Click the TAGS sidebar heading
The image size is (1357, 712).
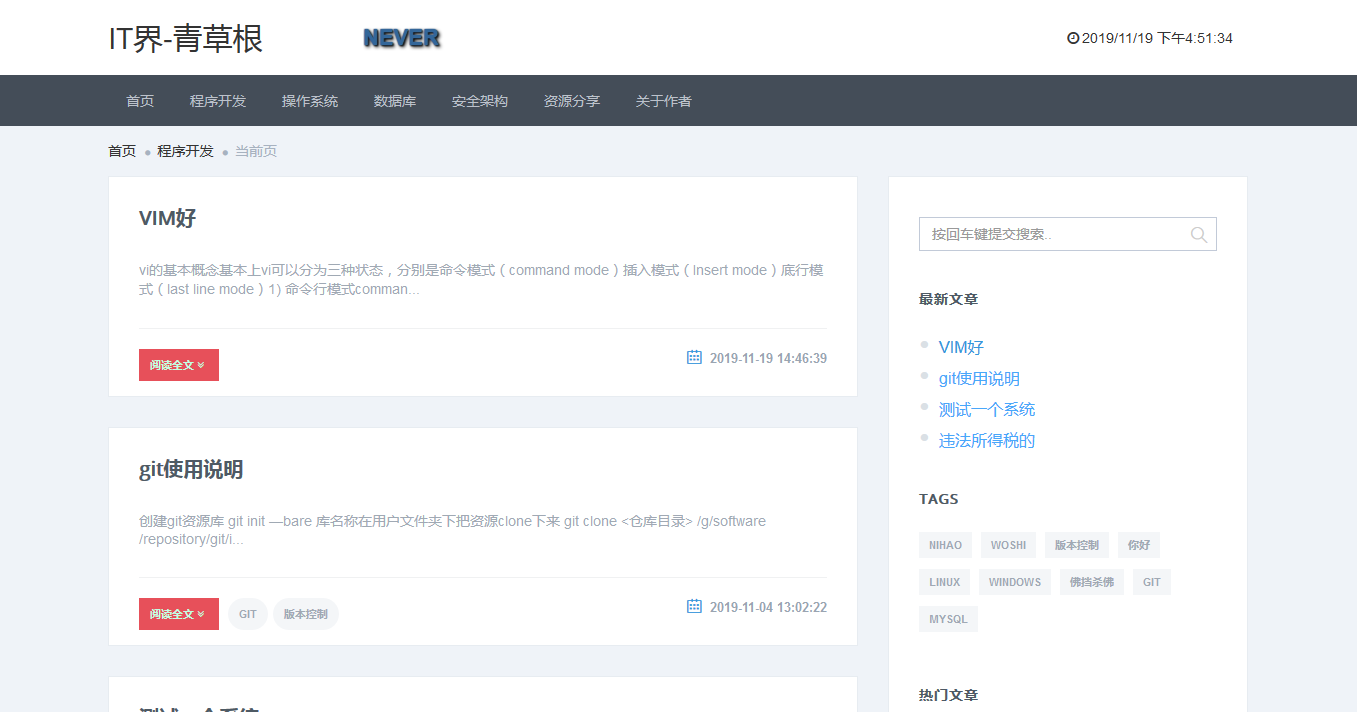click(x=938, y=499)
